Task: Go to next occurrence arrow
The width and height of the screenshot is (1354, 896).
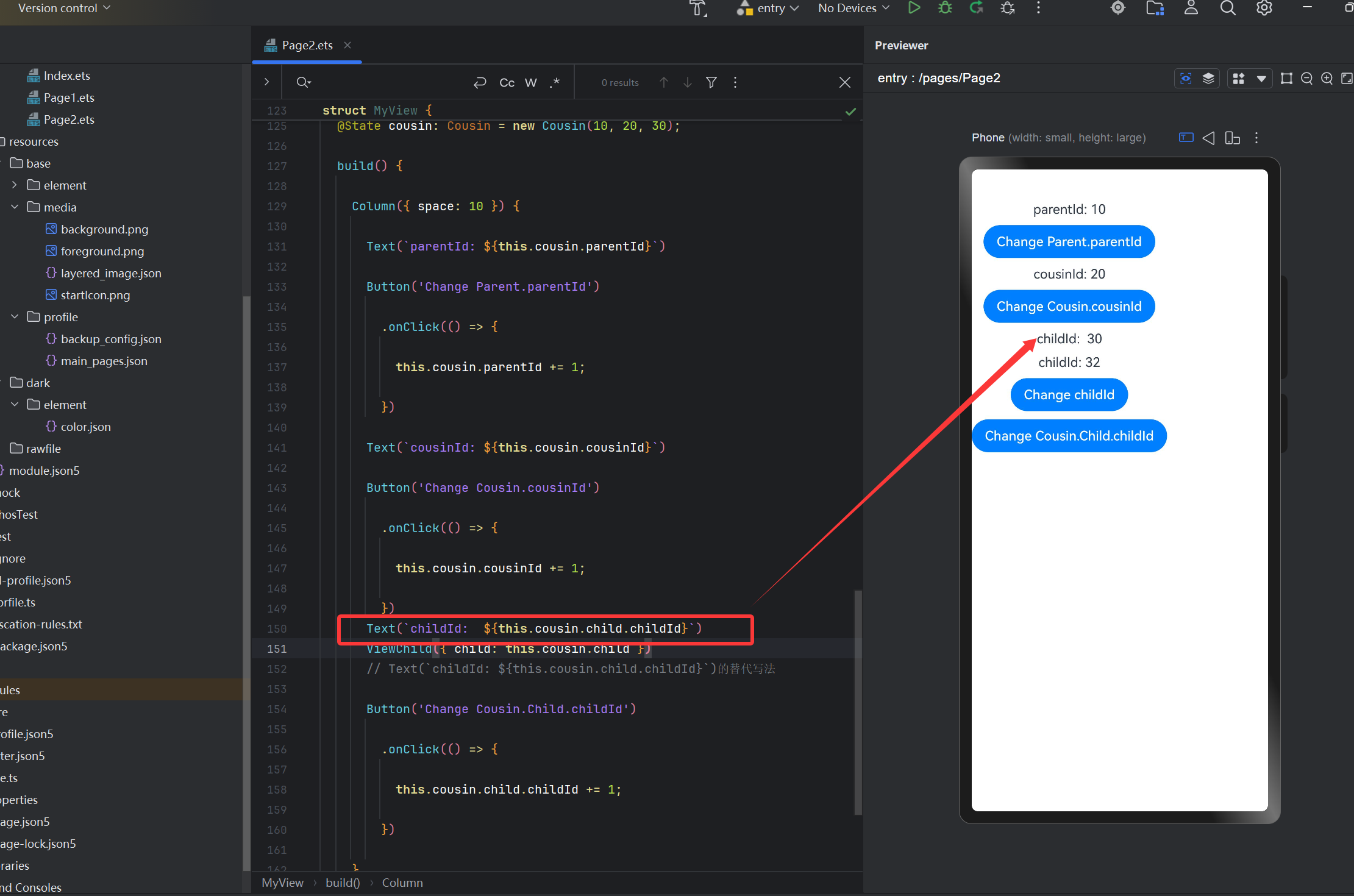Action: (x=688, y=82)
